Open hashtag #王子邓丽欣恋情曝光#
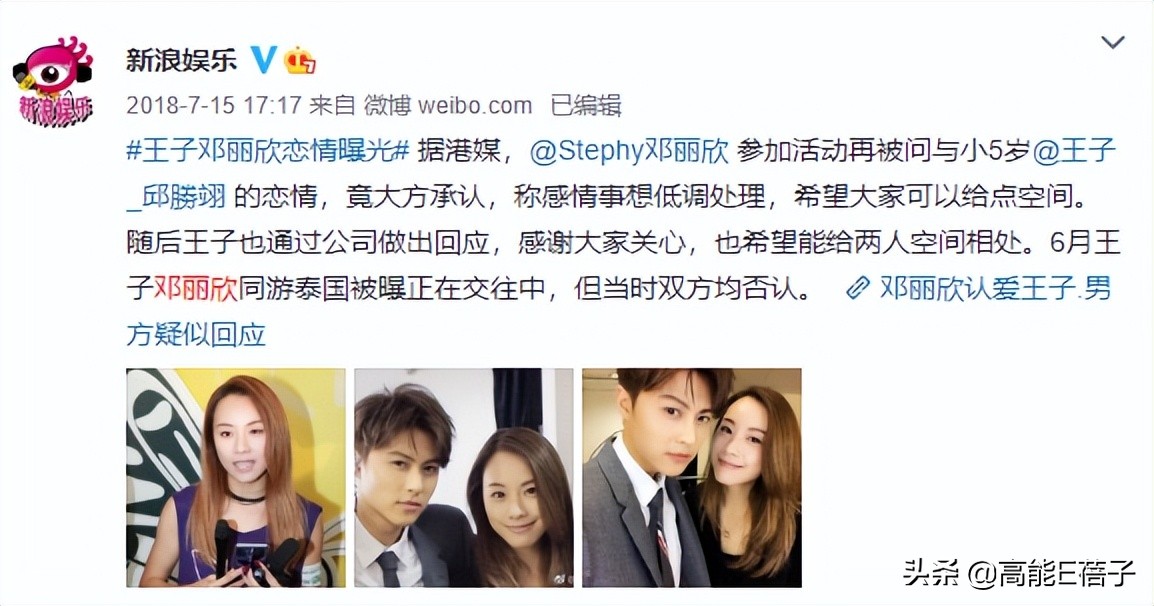Screen dimensions: 1154x606 (x=268, y=151)
